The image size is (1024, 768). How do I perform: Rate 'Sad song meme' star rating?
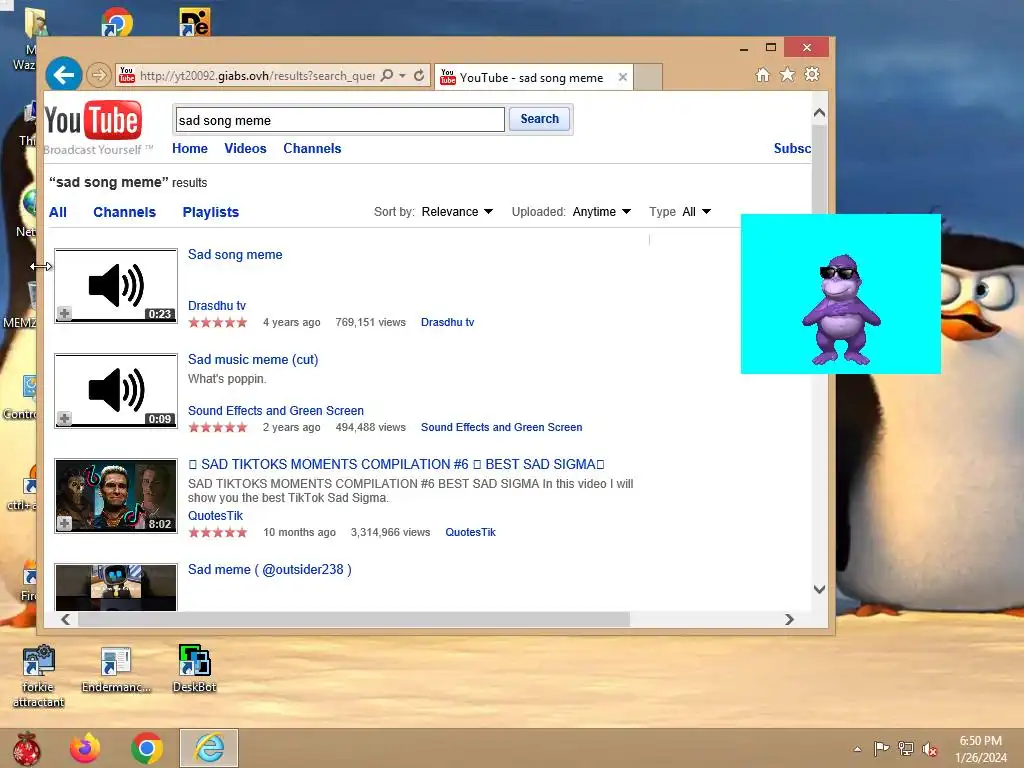point(217,323)
